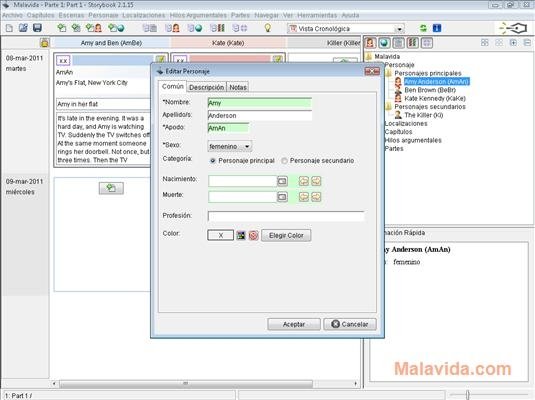Click the Storybook pen logo icon

(514, 28)
